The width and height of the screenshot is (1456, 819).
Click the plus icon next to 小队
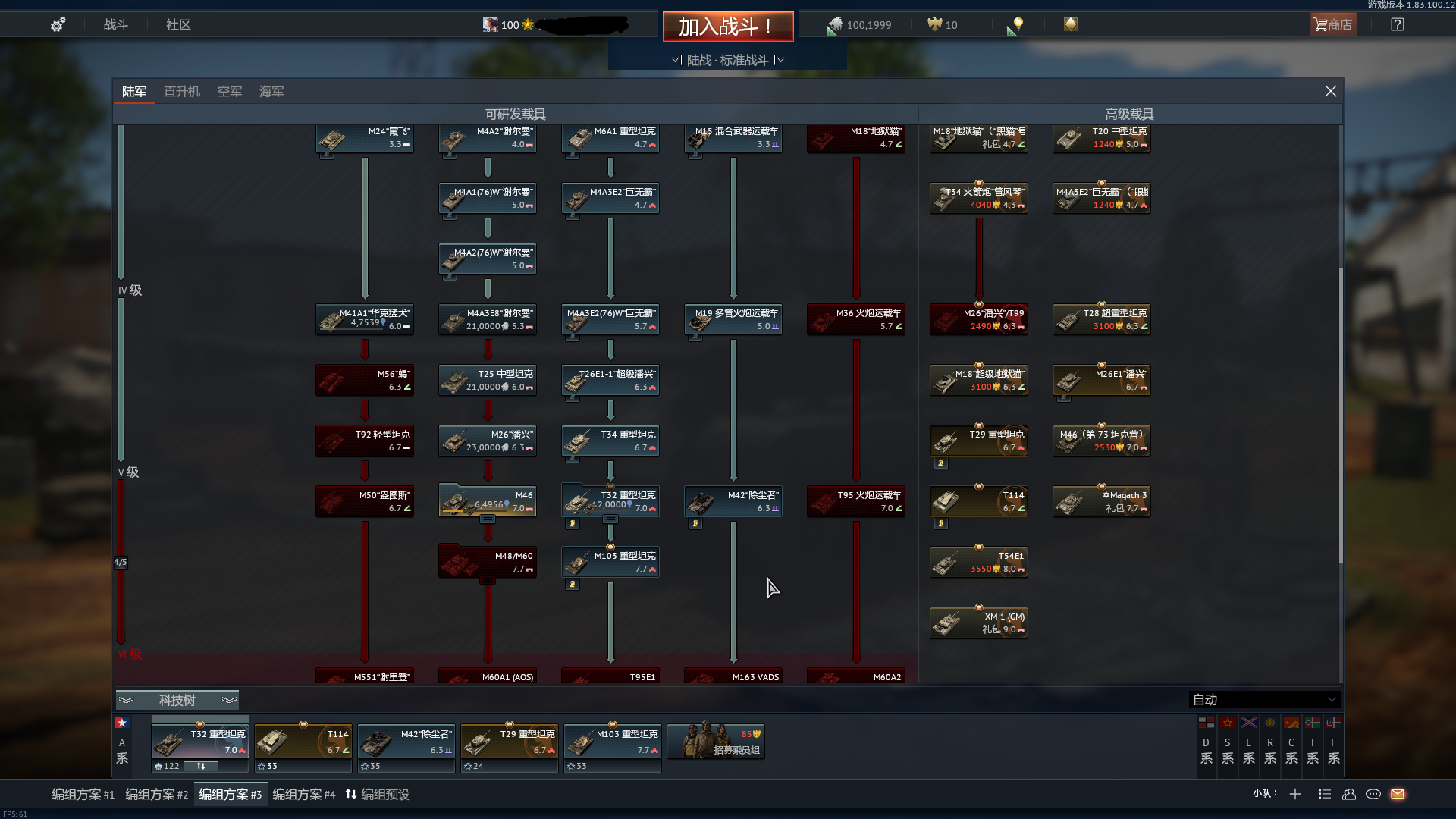(1295, 794)
